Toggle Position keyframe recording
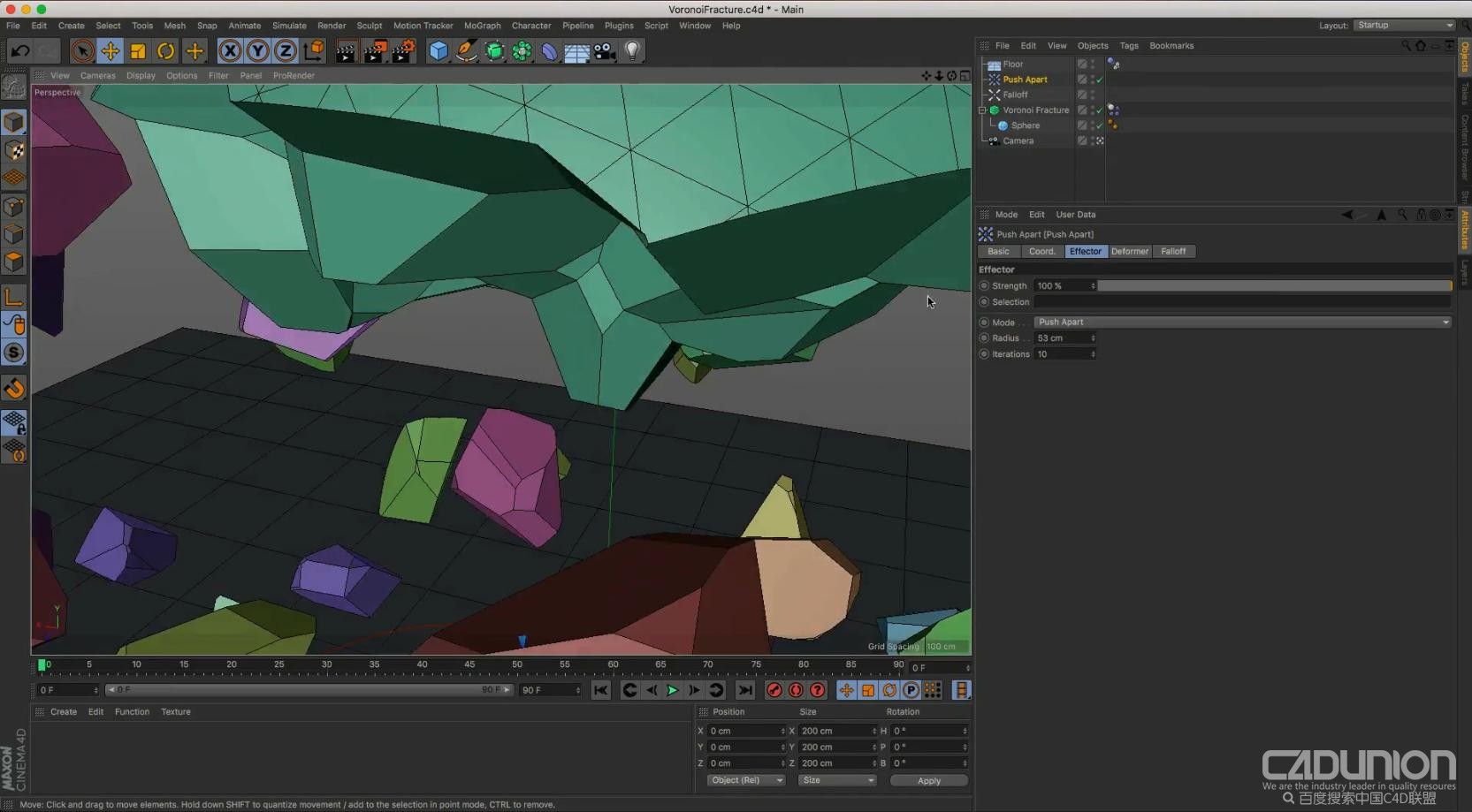The width and height of the screenshot is (1472, 812). [846, 690]
